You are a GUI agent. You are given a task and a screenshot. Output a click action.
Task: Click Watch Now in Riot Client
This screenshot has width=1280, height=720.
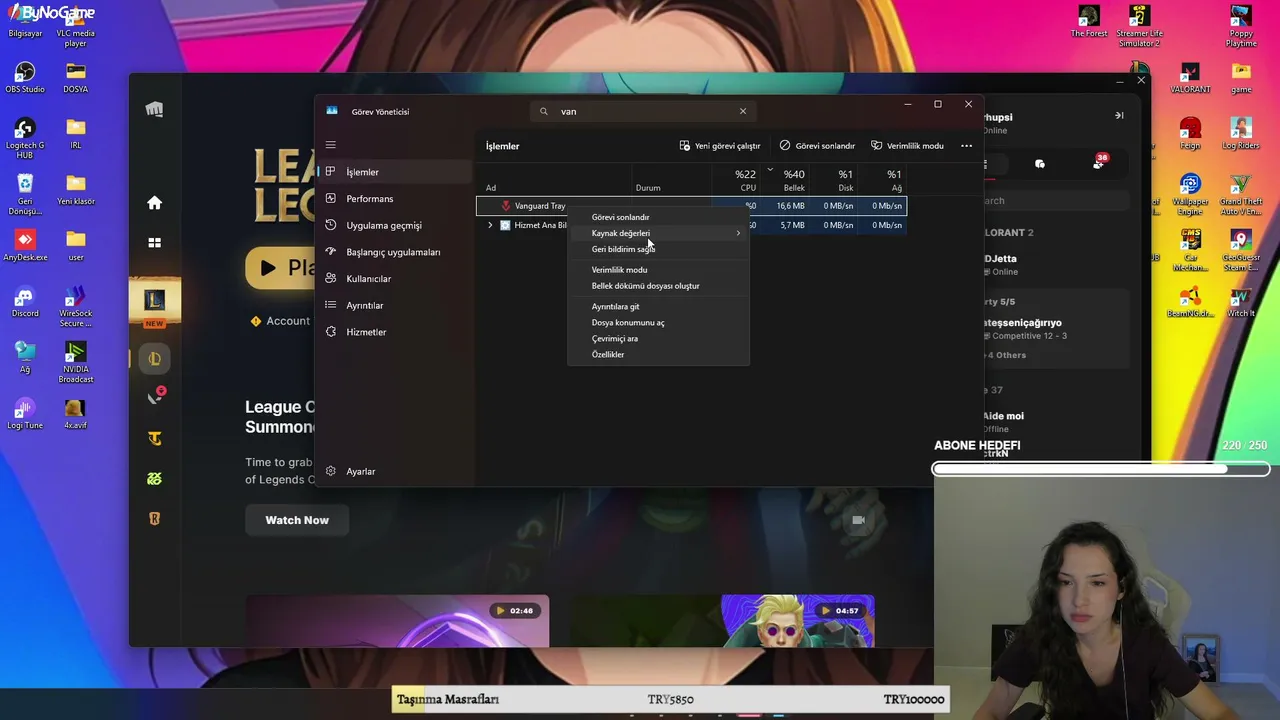(x=297, y=520)
